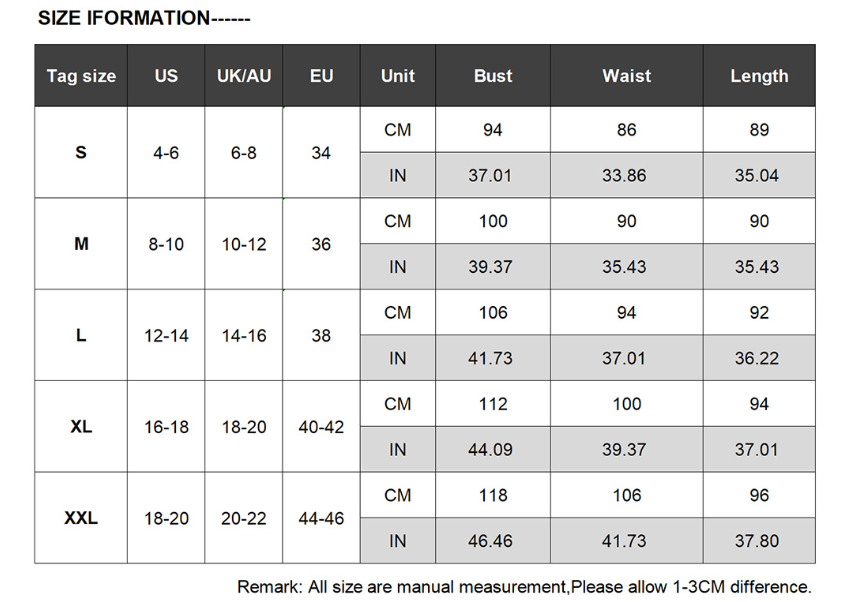This screenshot has height=602, width=845.
Task: Select the L row length 36.22 cell
Action: (x=759, y=358)
